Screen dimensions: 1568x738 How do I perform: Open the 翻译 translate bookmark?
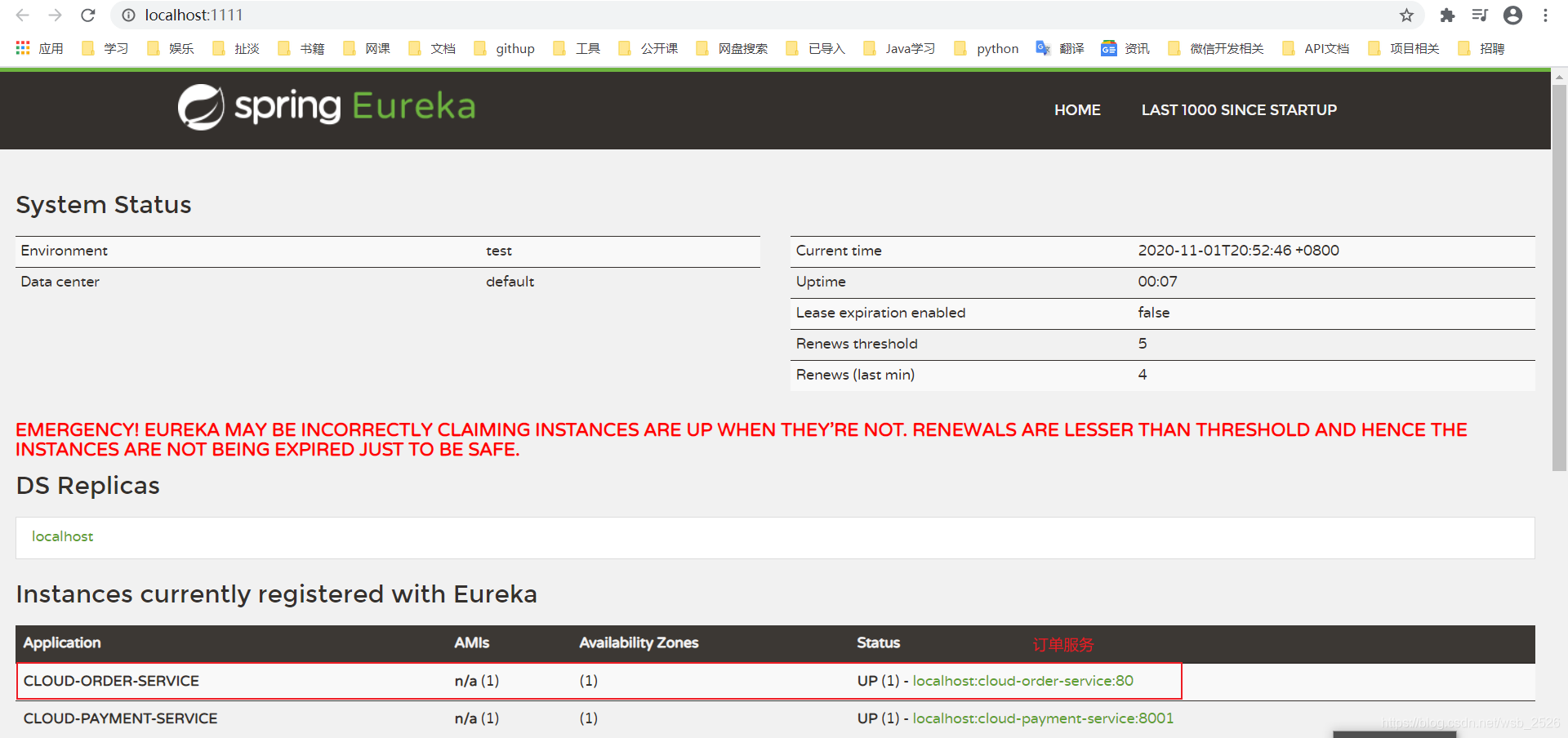(1060, 48)
